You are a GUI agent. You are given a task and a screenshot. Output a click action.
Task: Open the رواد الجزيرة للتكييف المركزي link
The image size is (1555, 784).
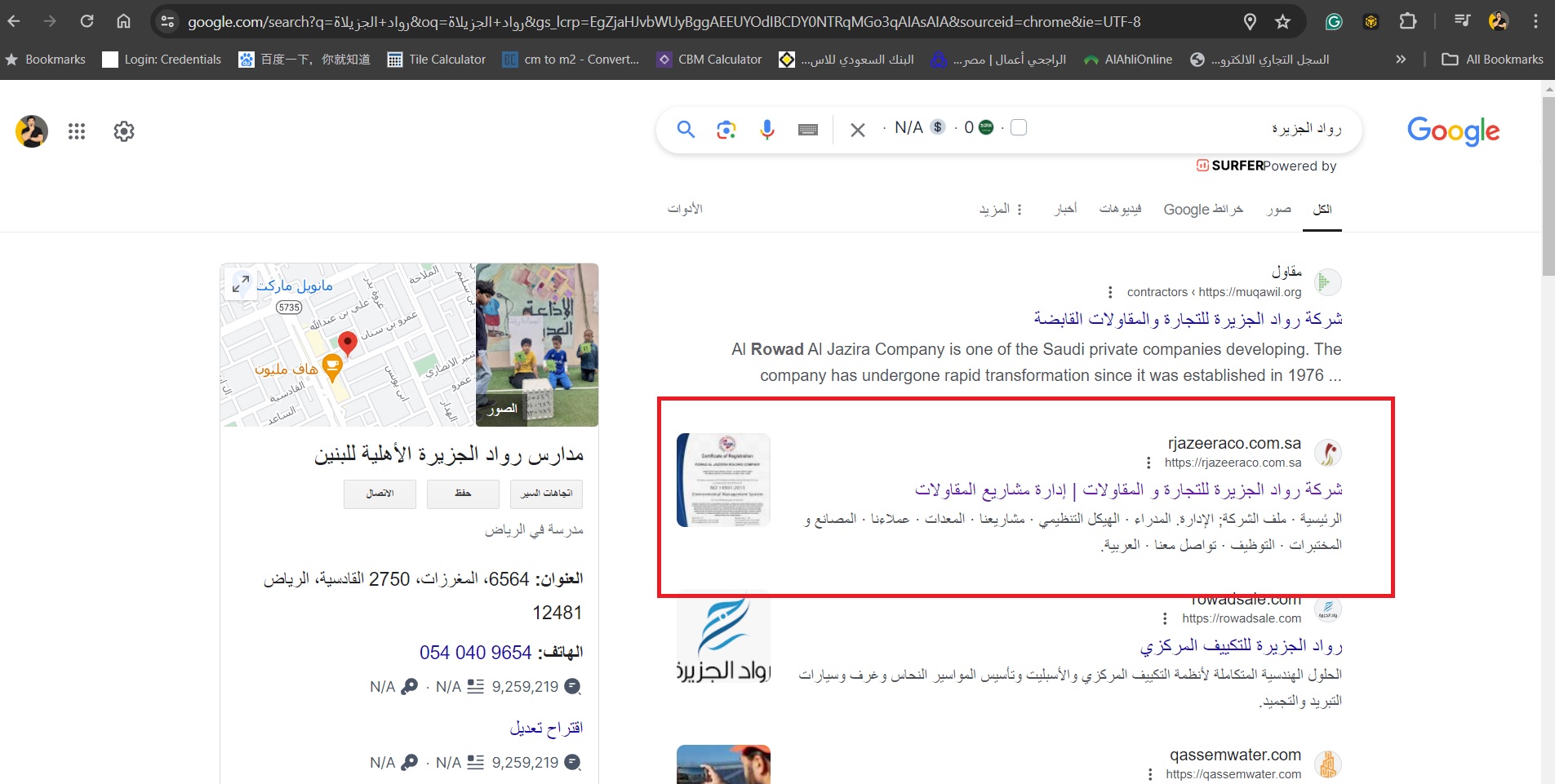coord(1241,646)
